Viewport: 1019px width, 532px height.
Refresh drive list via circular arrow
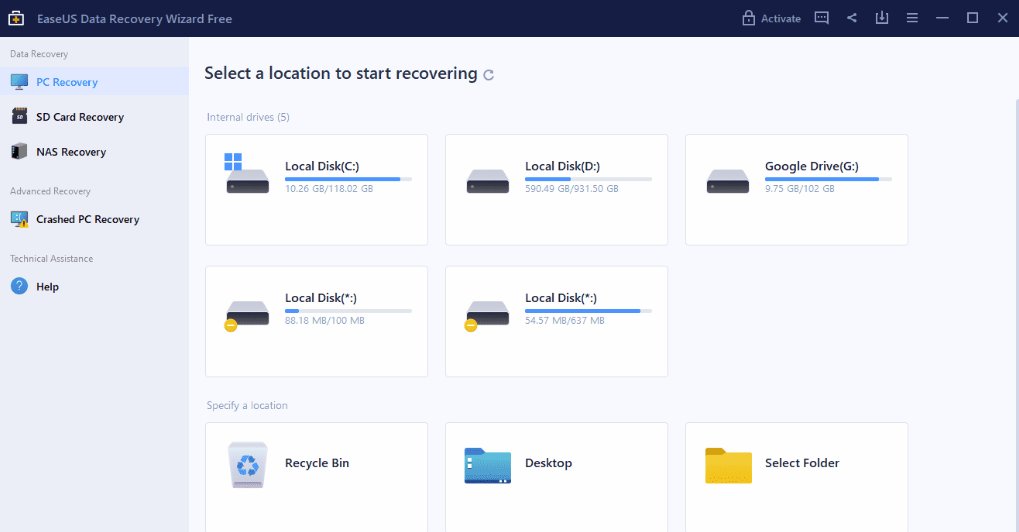click(x=488, y=75)
